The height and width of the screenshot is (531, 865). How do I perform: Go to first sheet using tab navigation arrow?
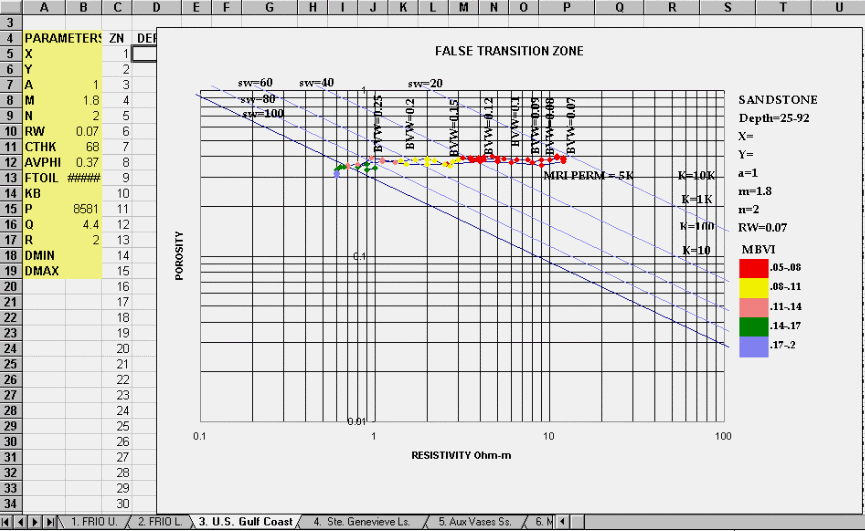[8, 522]
